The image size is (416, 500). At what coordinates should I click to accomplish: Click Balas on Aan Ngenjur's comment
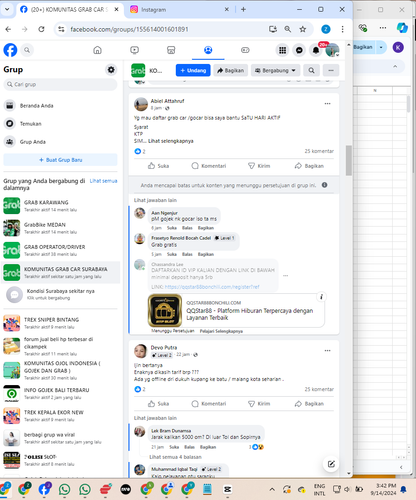tap(187, 228)
